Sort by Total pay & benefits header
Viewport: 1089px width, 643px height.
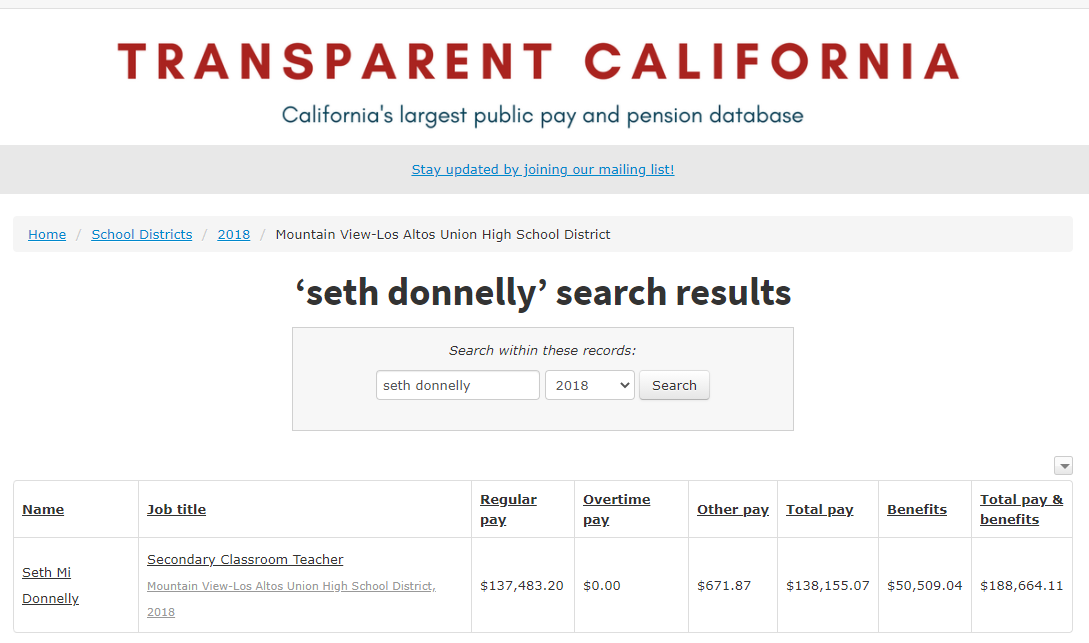pos(1020,509)
